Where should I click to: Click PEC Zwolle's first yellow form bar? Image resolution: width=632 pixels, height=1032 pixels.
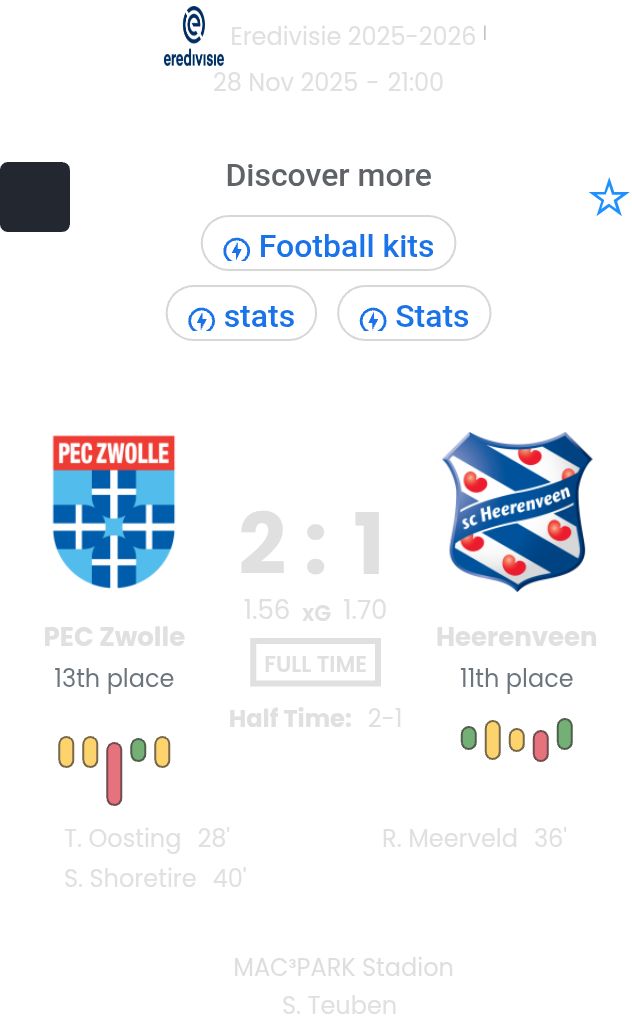[x=66, y=752]
